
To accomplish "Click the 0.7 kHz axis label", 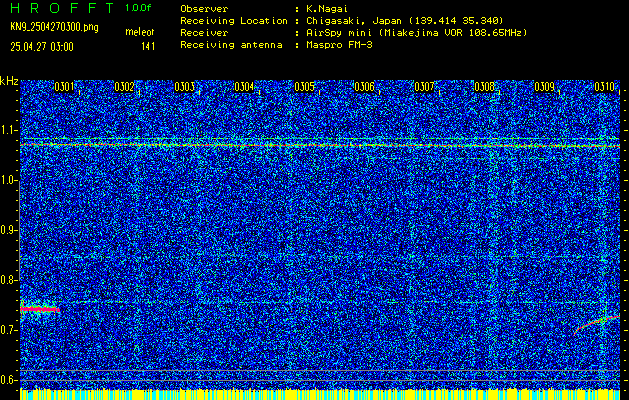I will coord(8,330).
